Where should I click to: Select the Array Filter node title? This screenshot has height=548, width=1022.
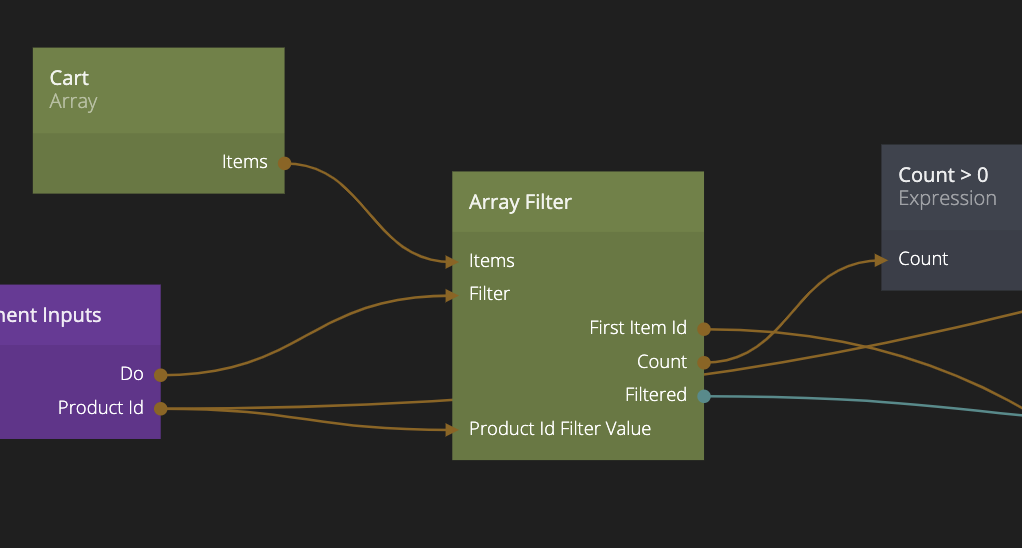tap(520, 202)
